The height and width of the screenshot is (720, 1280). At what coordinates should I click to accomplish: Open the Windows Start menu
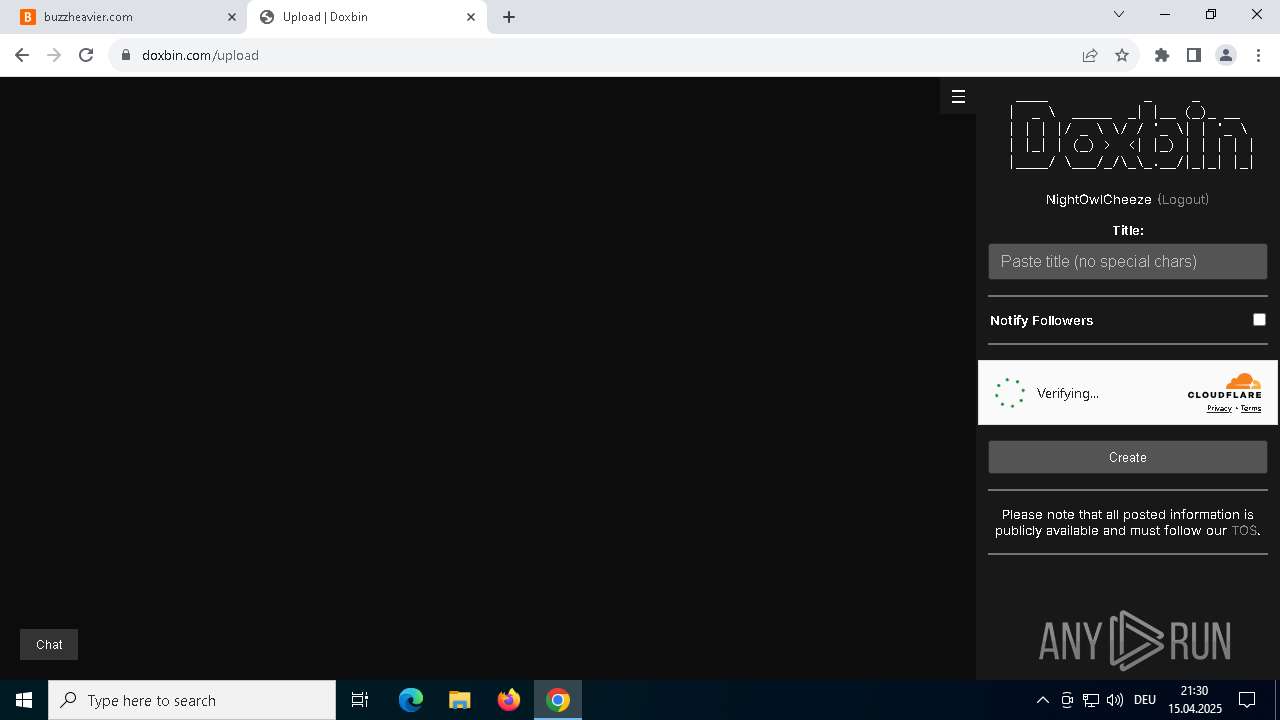[24, 700]
